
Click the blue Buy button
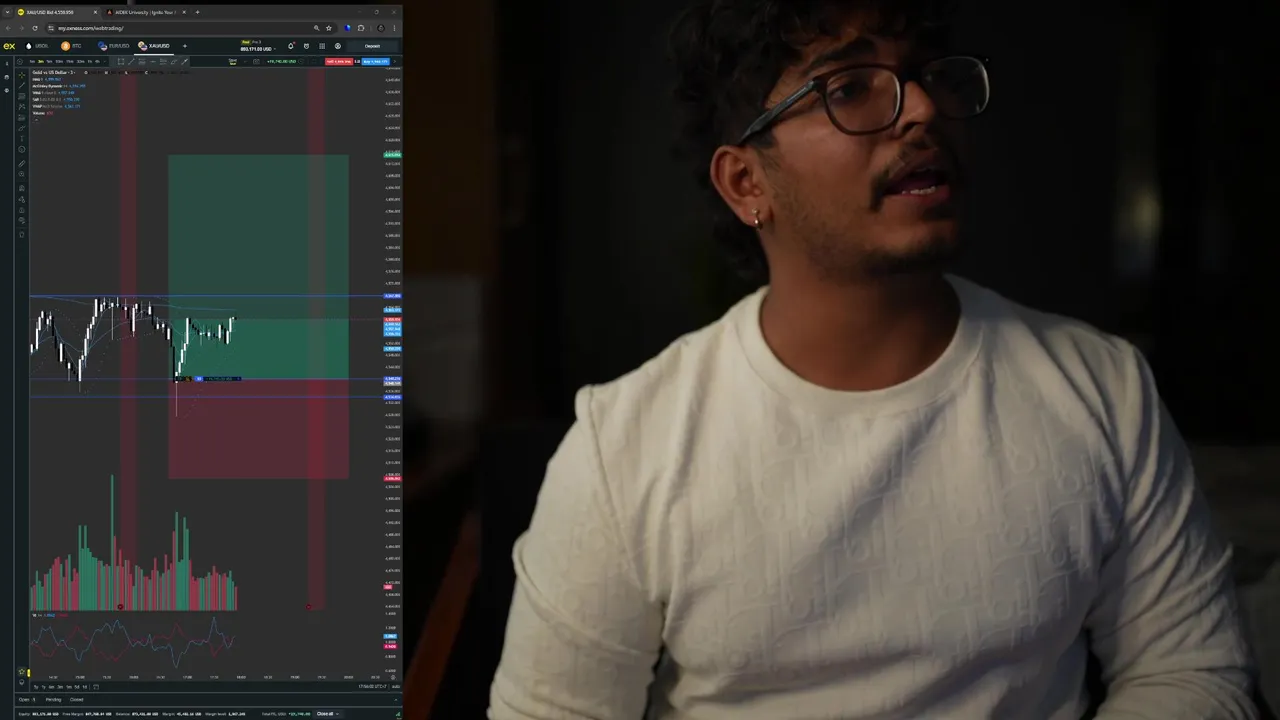point(375,62)
